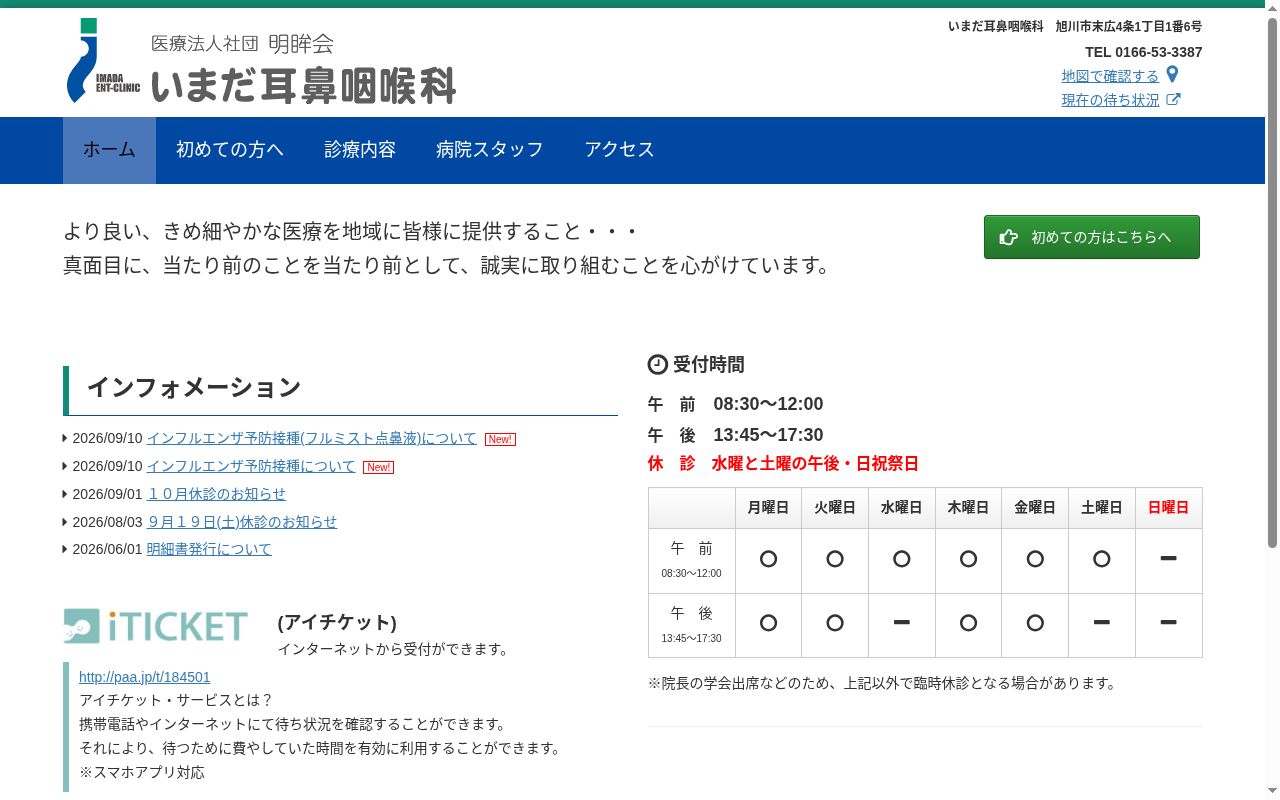Viewport: 1280px width, 800px height.
Task: Go to 初めての方へ in the navigation bar
Action: pos(230,150)
